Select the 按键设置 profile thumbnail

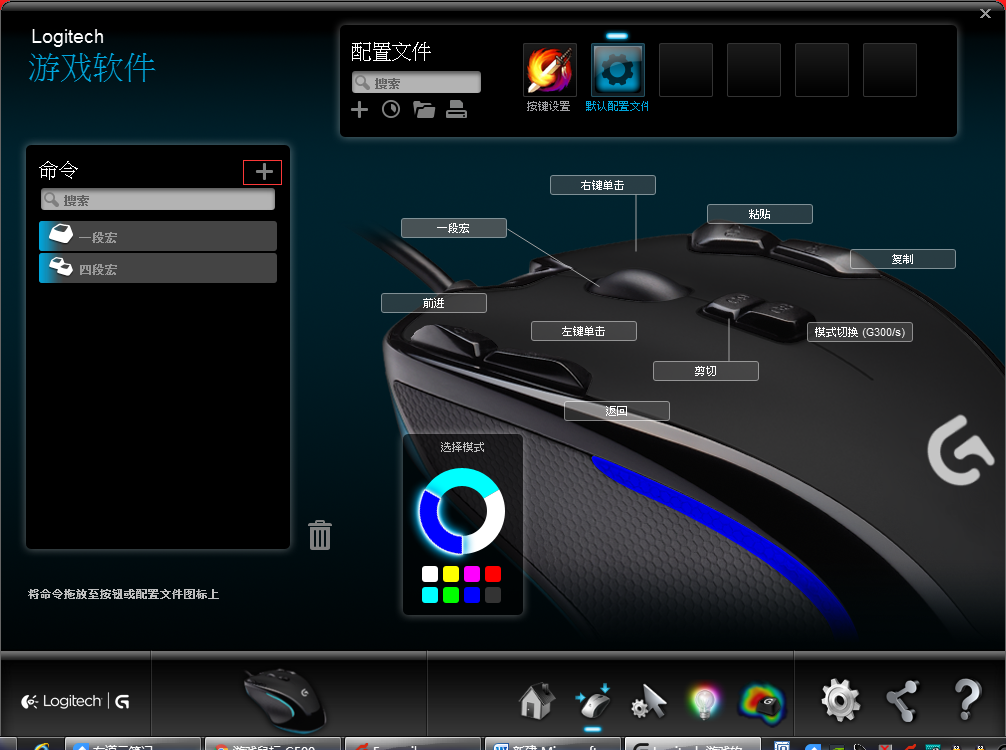pyautogui.click(x=550, y=70)
